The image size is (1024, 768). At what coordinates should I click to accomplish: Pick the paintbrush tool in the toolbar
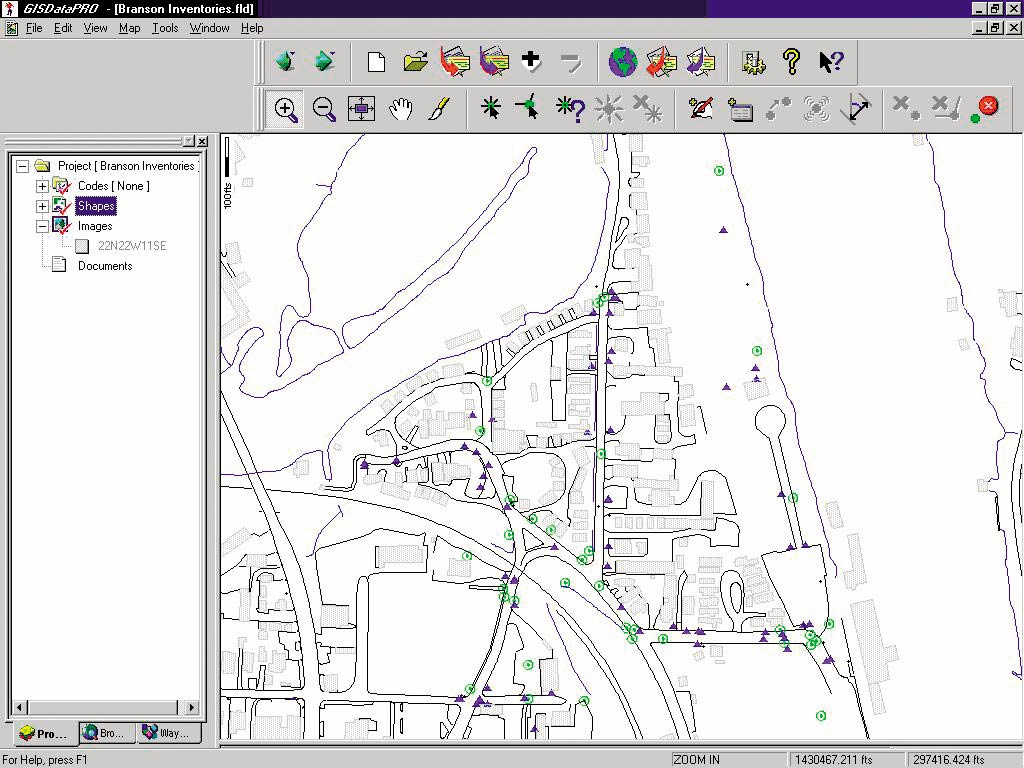coord(439,109)
